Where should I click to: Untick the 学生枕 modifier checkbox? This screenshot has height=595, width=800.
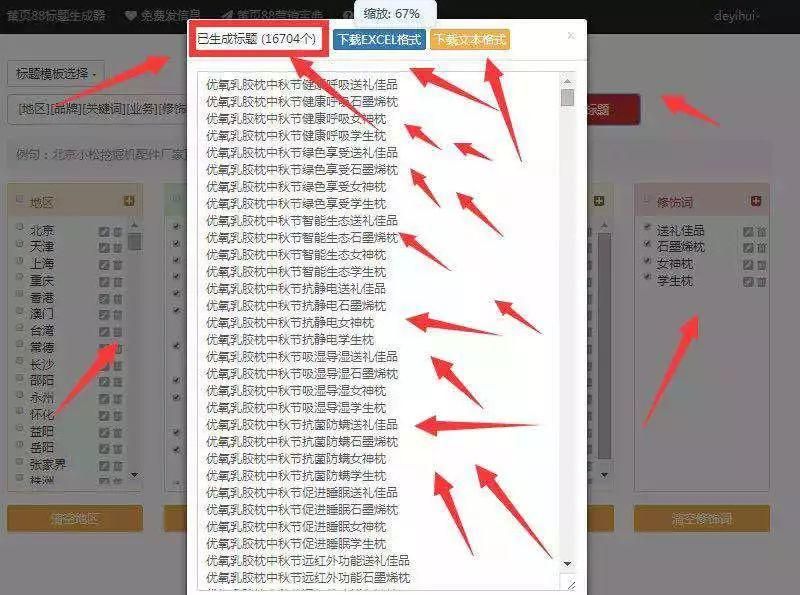click(x=647, y=277)
